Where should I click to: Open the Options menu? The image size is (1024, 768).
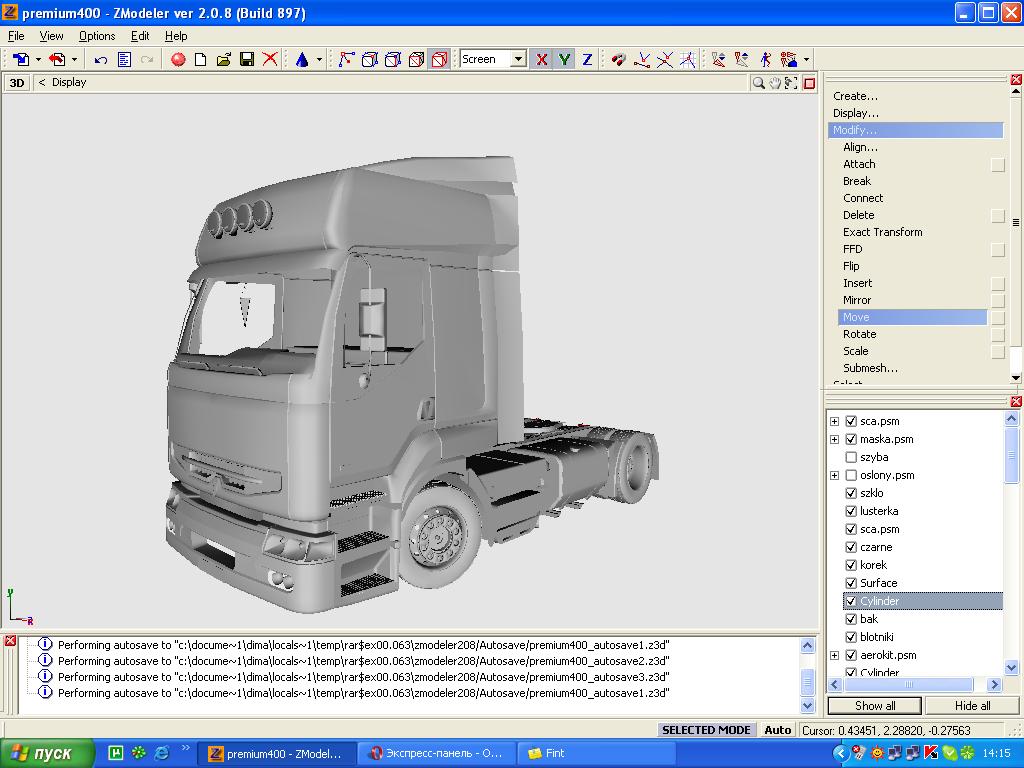pos(97,36)
